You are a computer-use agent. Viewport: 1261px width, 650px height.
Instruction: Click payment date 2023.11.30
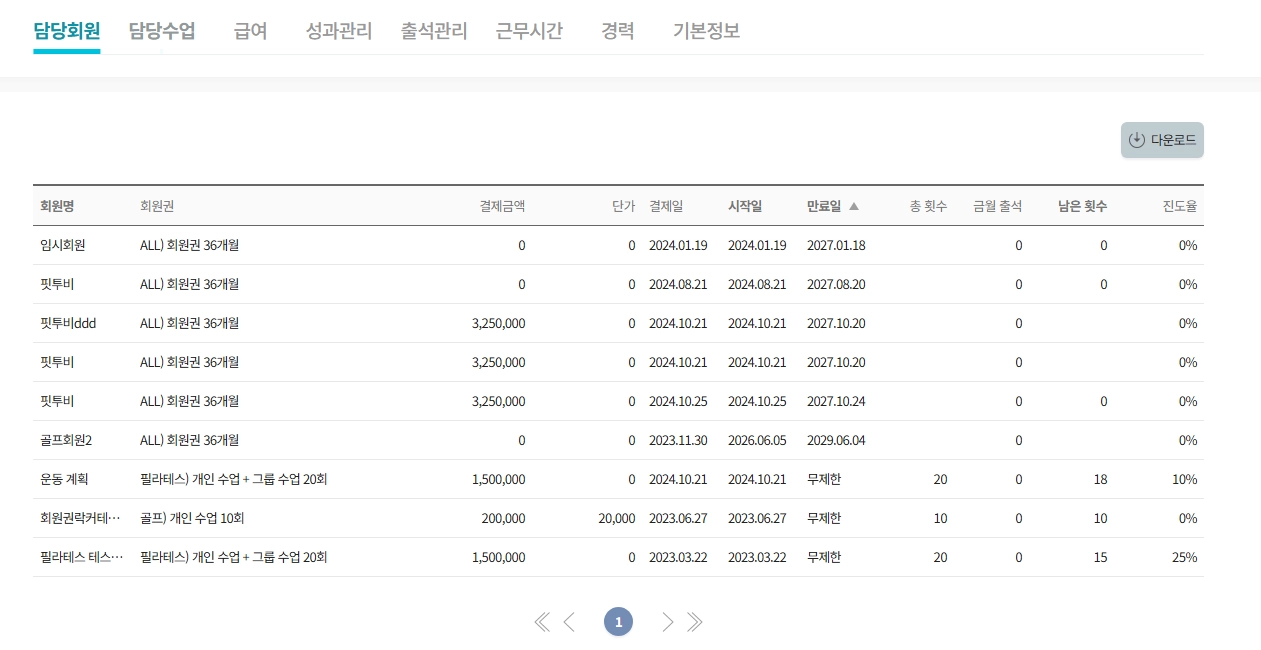point(678,440)
